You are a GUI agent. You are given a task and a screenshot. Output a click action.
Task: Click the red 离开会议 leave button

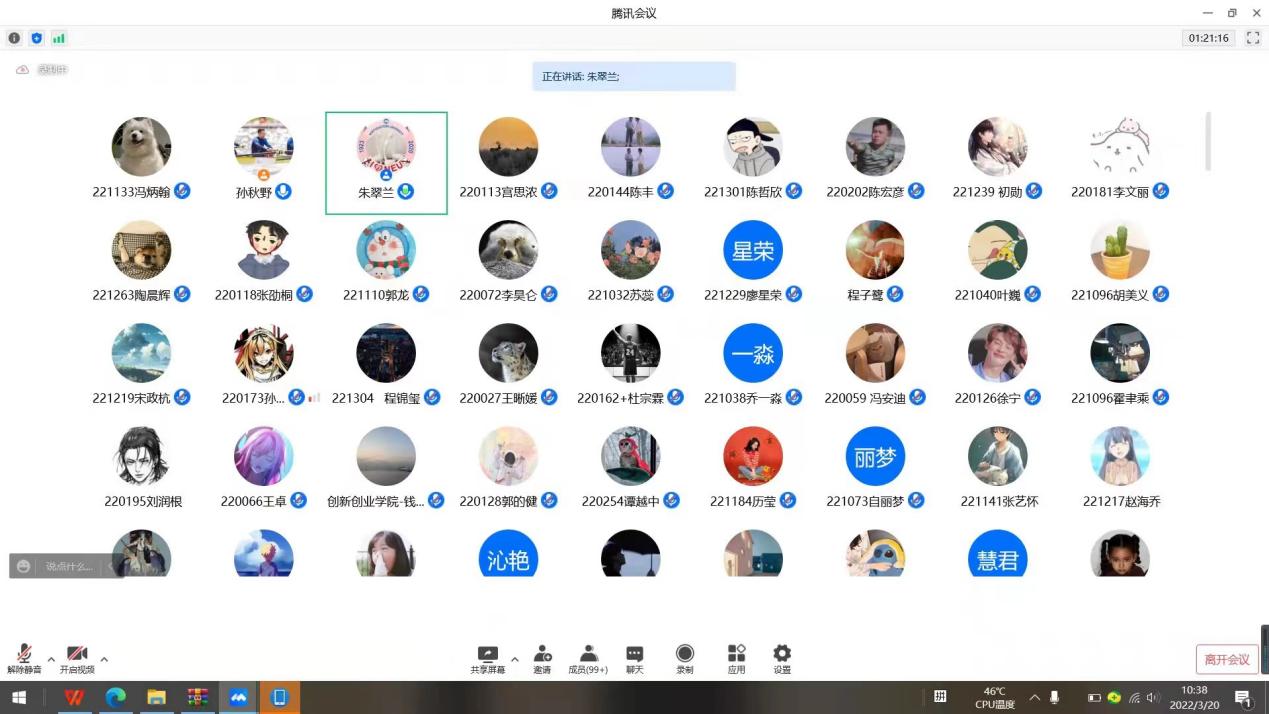point(1226,660)
